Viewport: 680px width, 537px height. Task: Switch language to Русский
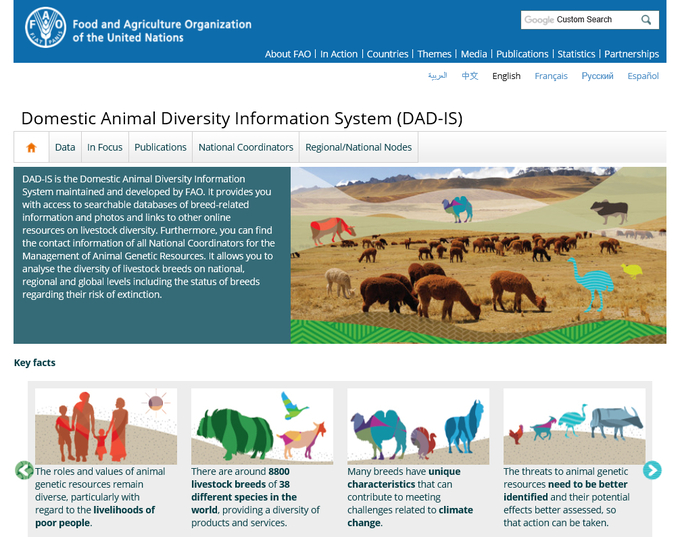(597, 76)
